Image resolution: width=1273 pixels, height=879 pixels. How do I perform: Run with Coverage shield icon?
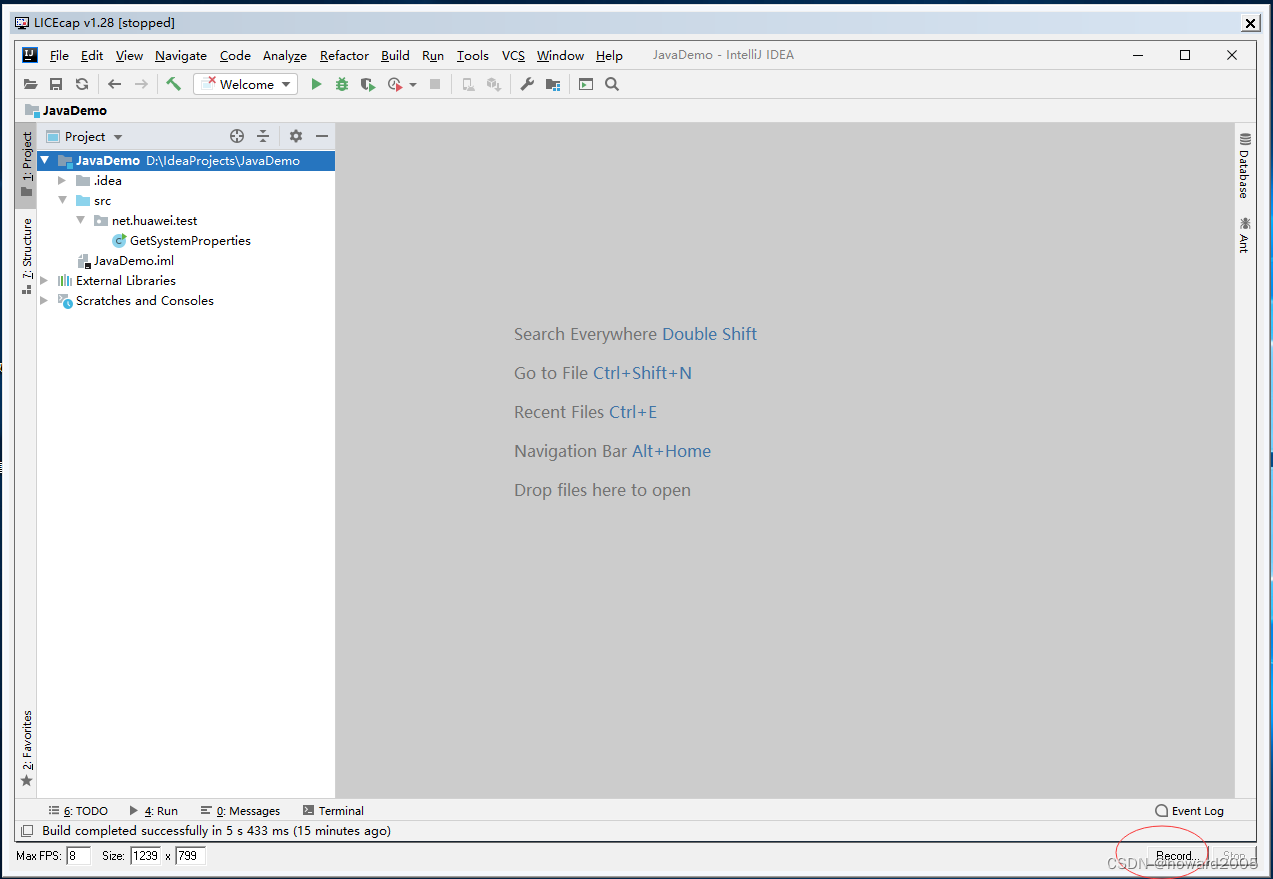[x=368, y=85]
